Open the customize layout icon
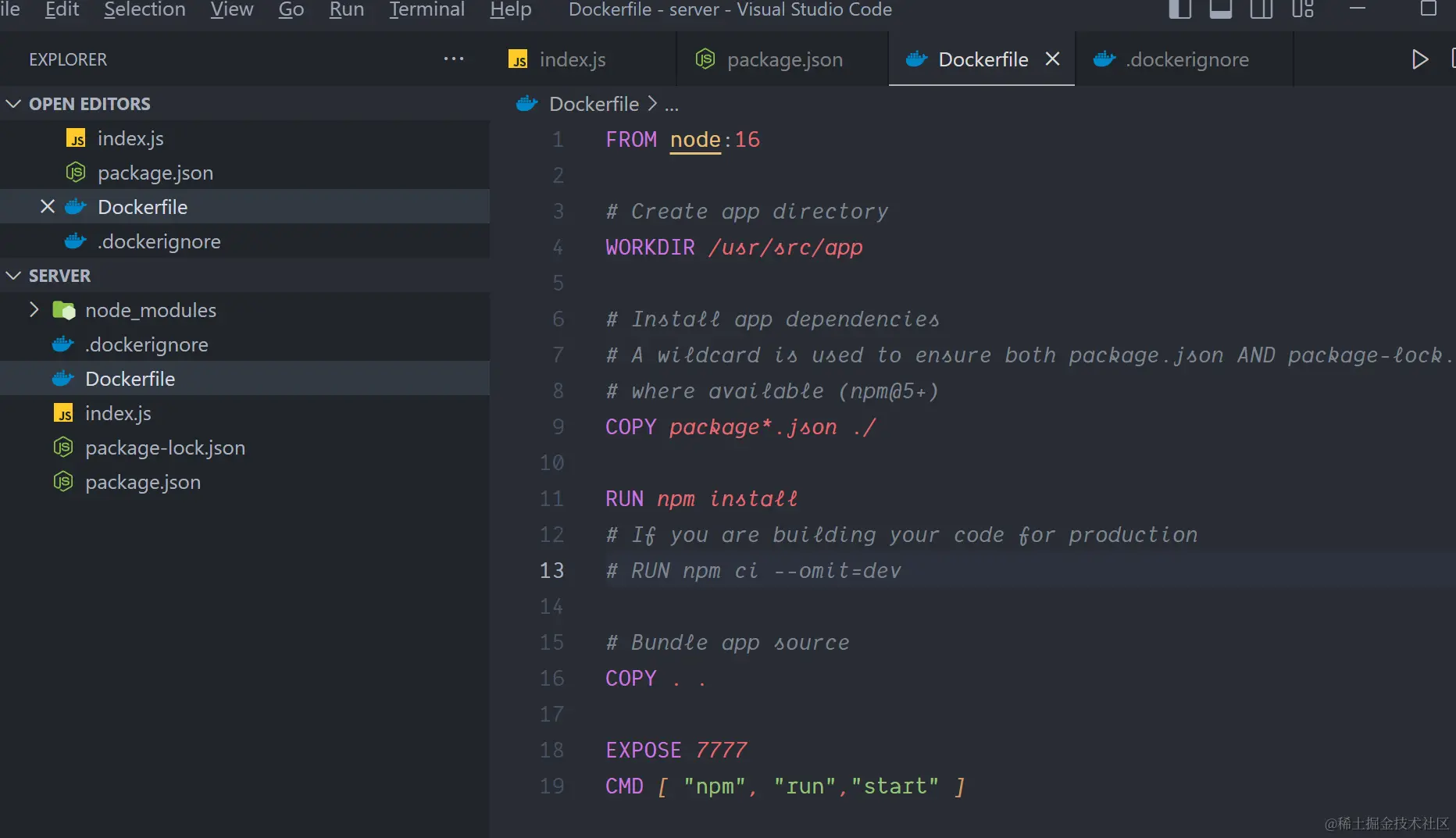This screenshot has height=838, width=1456. point(1302,9)
